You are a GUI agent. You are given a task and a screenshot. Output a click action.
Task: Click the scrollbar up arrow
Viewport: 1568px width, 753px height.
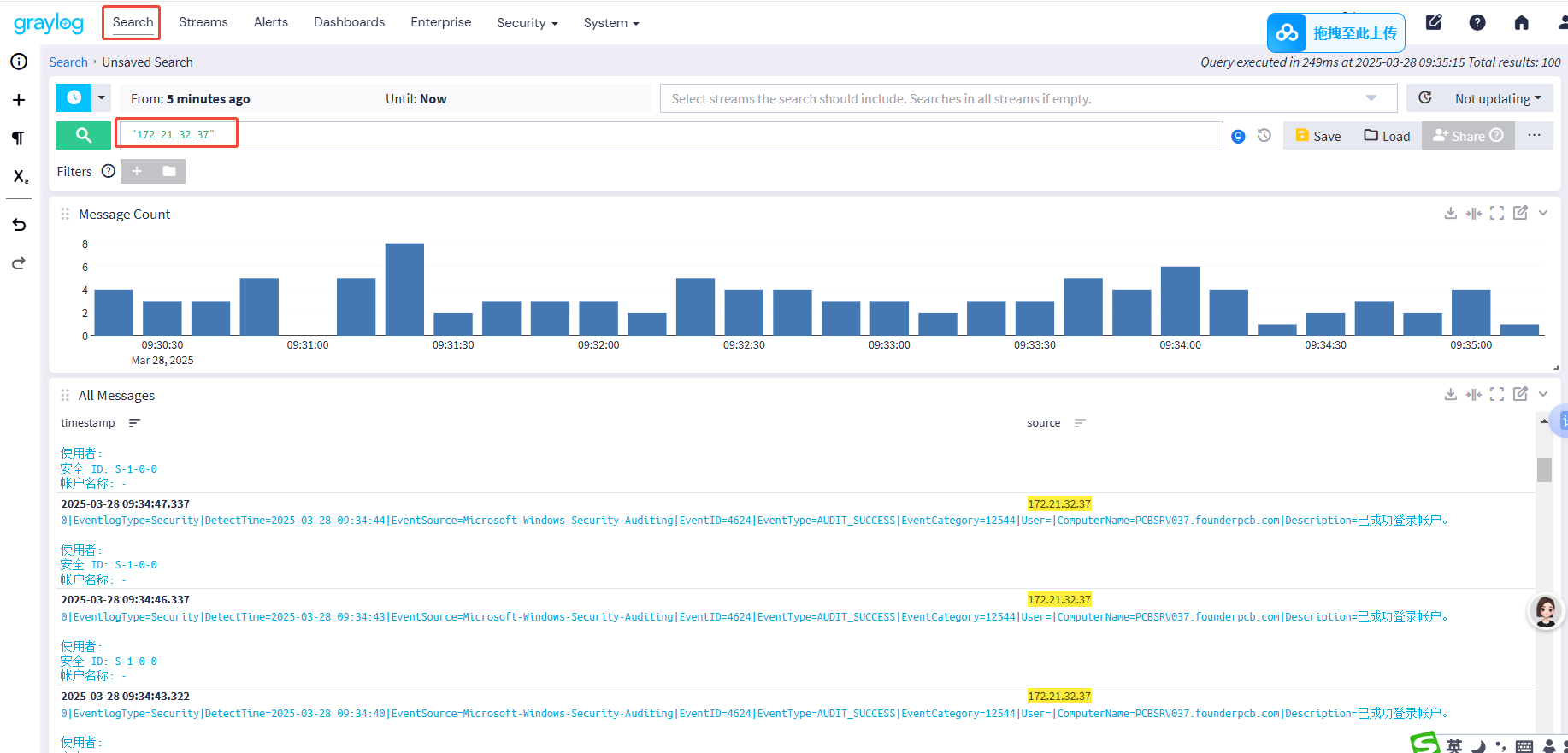[x=1544, y=421]
